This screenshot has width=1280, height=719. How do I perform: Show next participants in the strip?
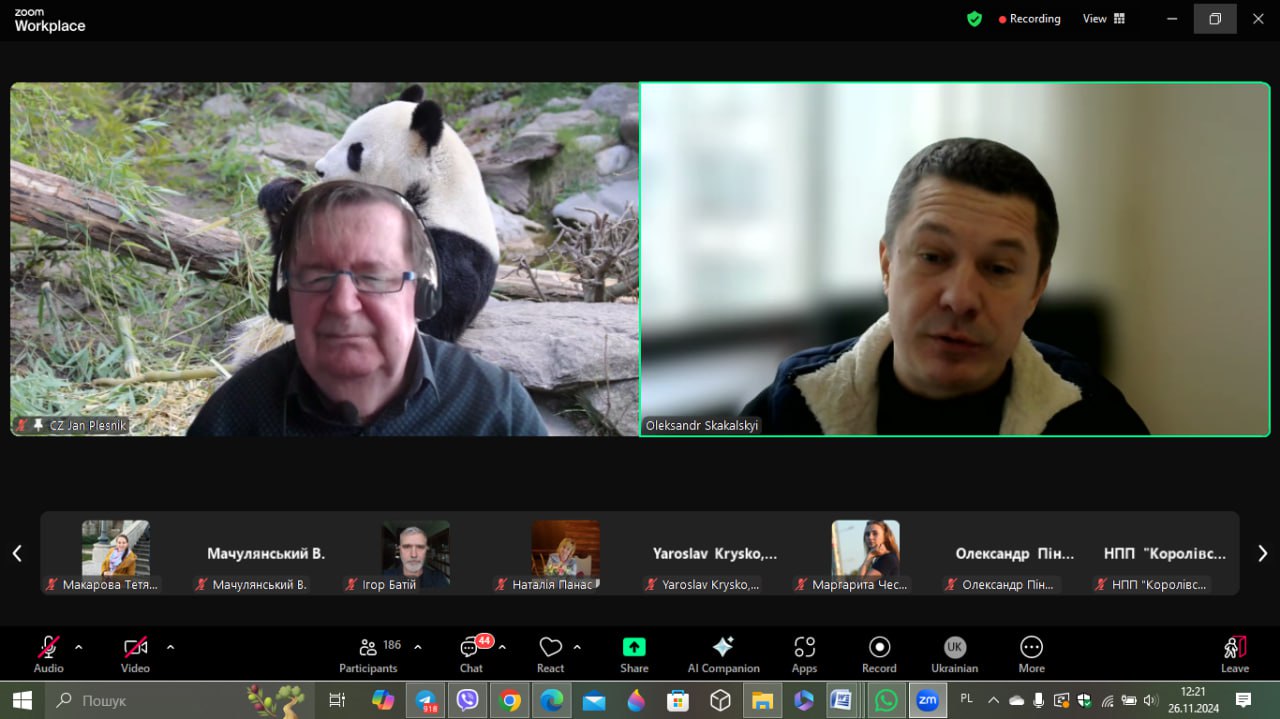1262,553
